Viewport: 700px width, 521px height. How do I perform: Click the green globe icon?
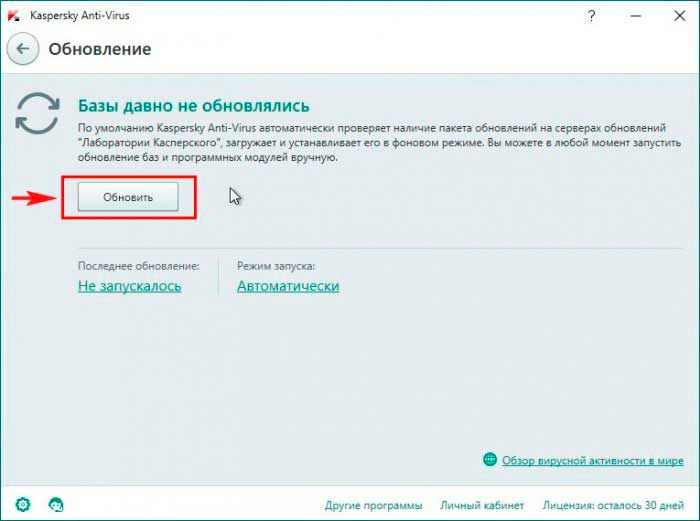[490, 459]
